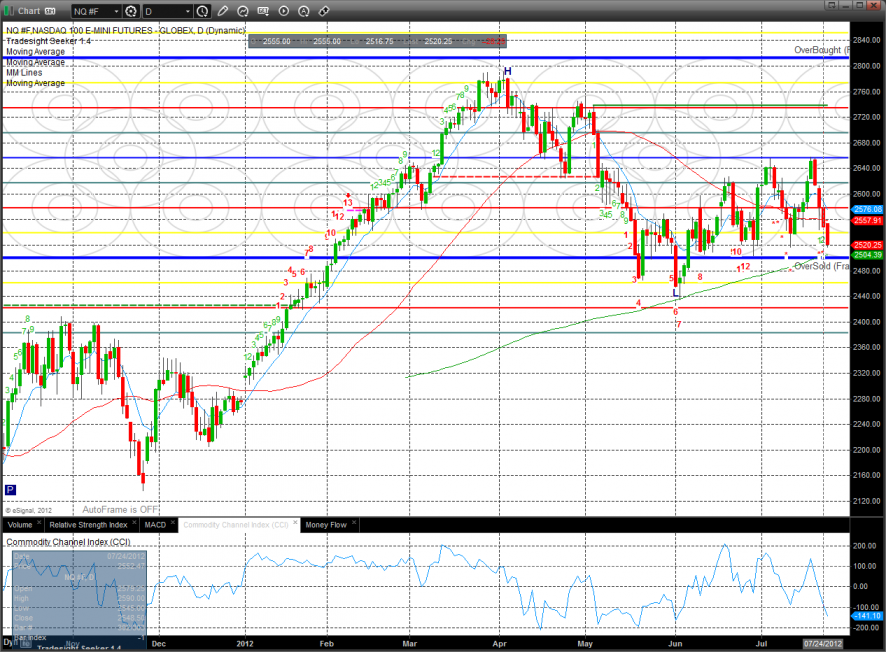
Task: Close the Volume study tab
Action: pos(39,523)
